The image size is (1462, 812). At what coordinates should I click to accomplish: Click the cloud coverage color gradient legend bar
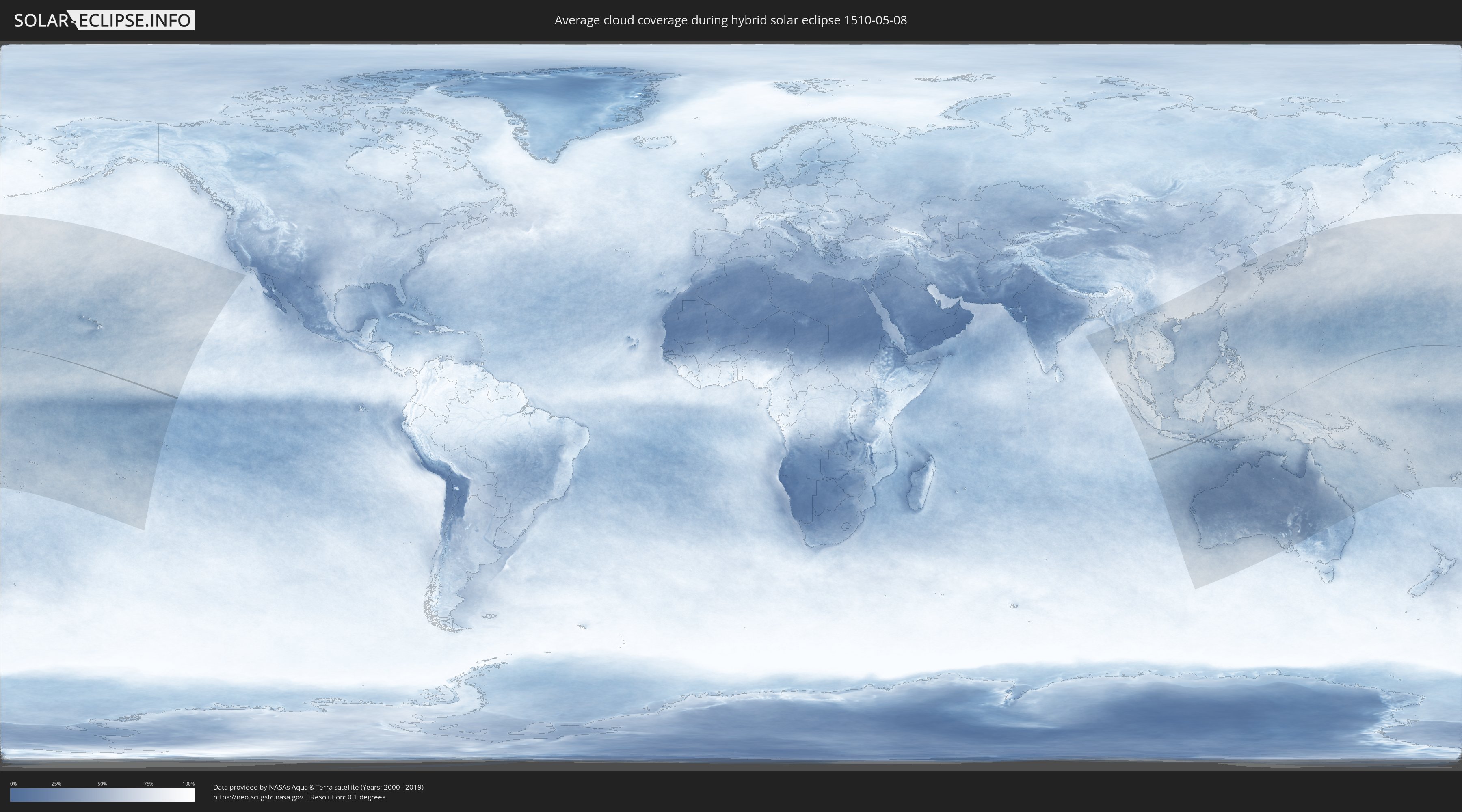(102, 795)
